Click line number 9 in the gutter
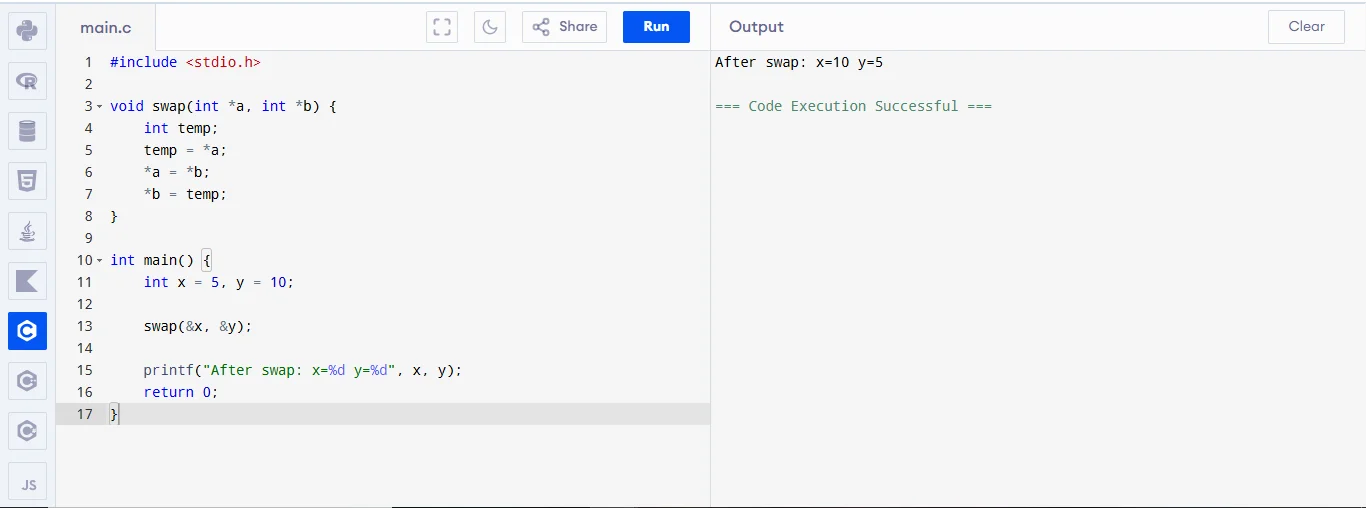Image resolution: width=1366 pixels, height=508 pixels. click(x=88, y=238)
